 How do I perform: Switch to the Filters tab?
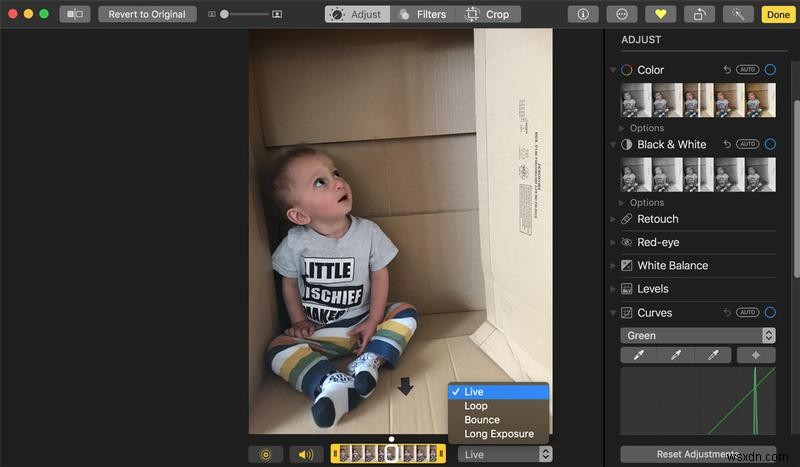(x=423, y=14)
